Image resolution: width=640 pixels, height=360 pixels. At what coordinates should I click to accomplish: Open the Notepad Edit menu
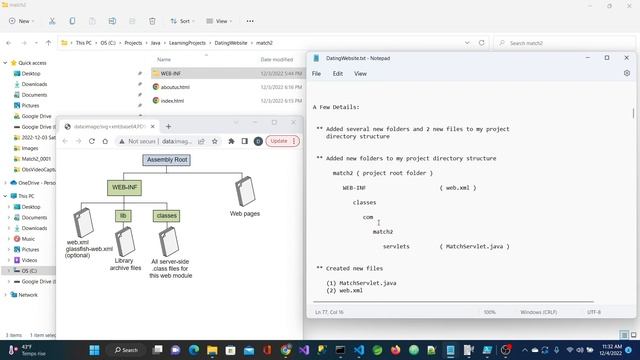pos(338,73)
